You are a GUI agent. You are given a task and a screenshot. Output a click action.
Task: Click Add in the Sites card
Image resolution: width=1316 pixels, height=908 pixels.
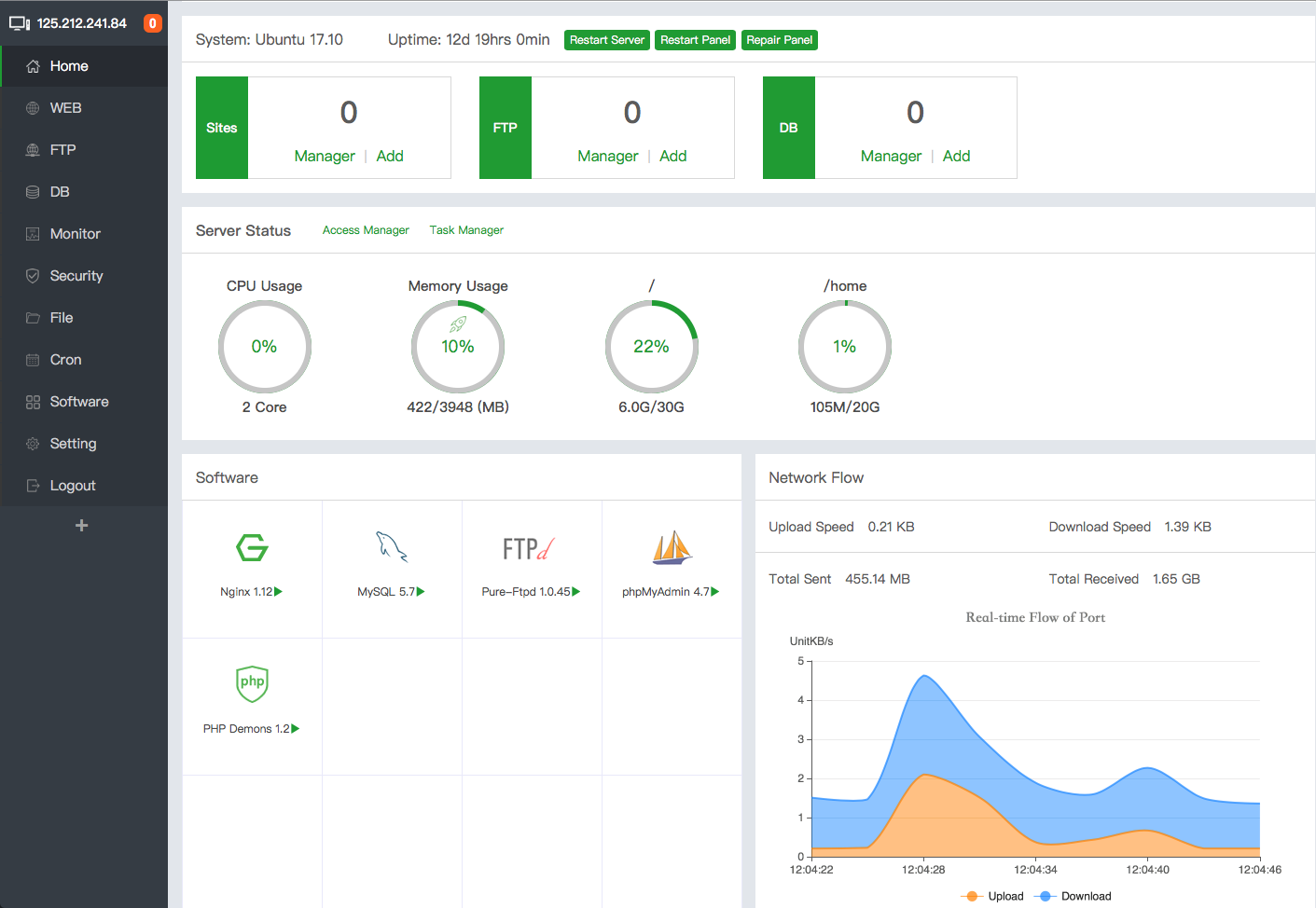(390, 156)
